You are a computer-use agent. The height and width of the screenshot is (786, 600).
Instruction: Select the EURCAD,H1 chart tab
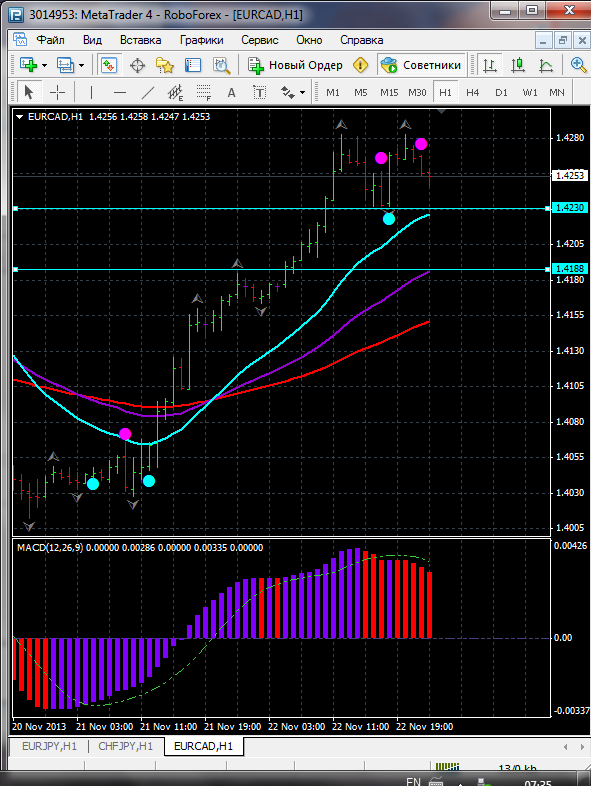204,746
